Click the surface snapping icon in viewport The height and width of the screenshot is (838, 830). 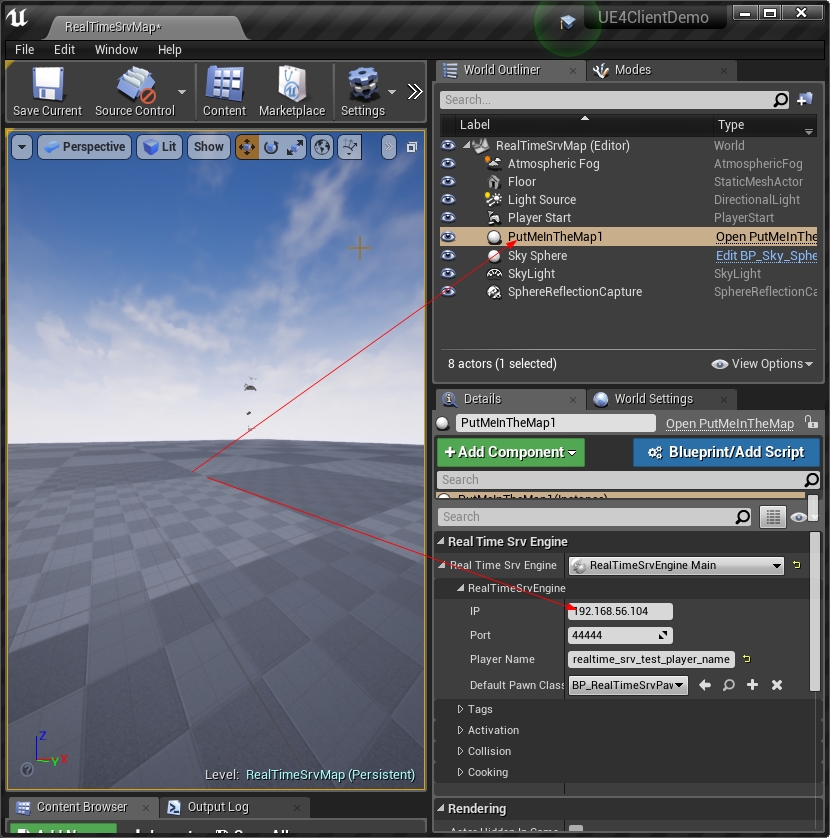pyautogui.click(x=350, y=147)
